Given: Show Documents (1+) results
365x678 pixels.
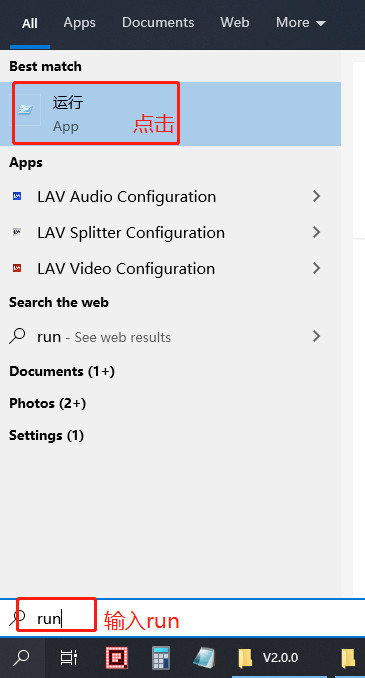Looking at the screenshot, I should coord(62,371).
